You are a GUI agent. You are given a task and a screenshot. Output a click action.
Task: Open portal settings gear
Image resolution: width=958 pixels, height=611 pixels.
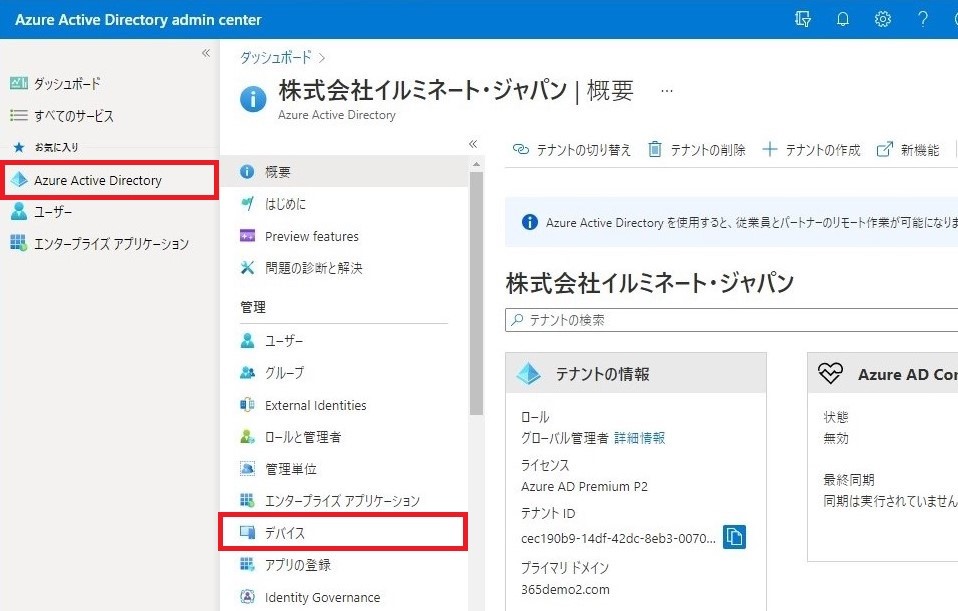882,20
